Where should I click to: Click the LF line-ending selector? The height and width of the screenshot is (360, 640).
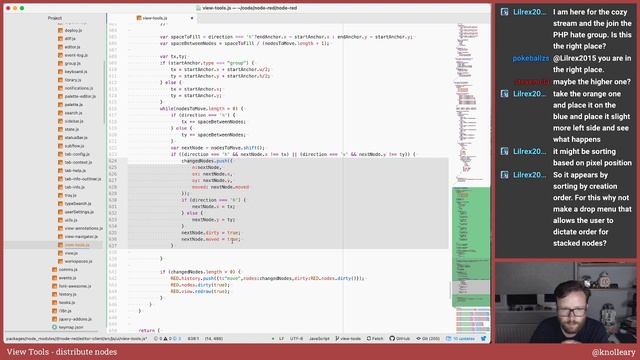[x=281, y=339]
